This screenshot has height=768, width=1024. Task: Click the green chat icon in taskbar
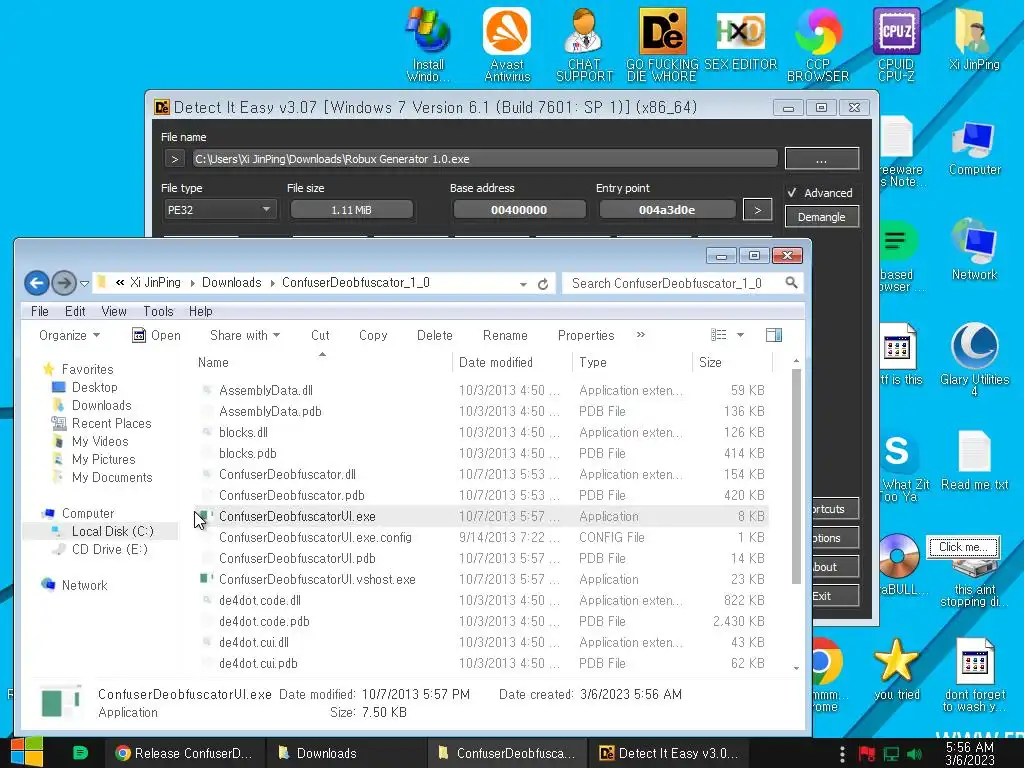[80, 753]
